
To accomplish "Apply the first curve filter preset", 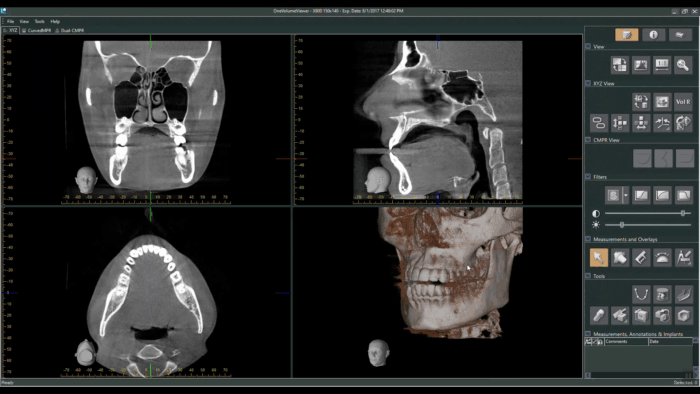I will click(641, 195).
